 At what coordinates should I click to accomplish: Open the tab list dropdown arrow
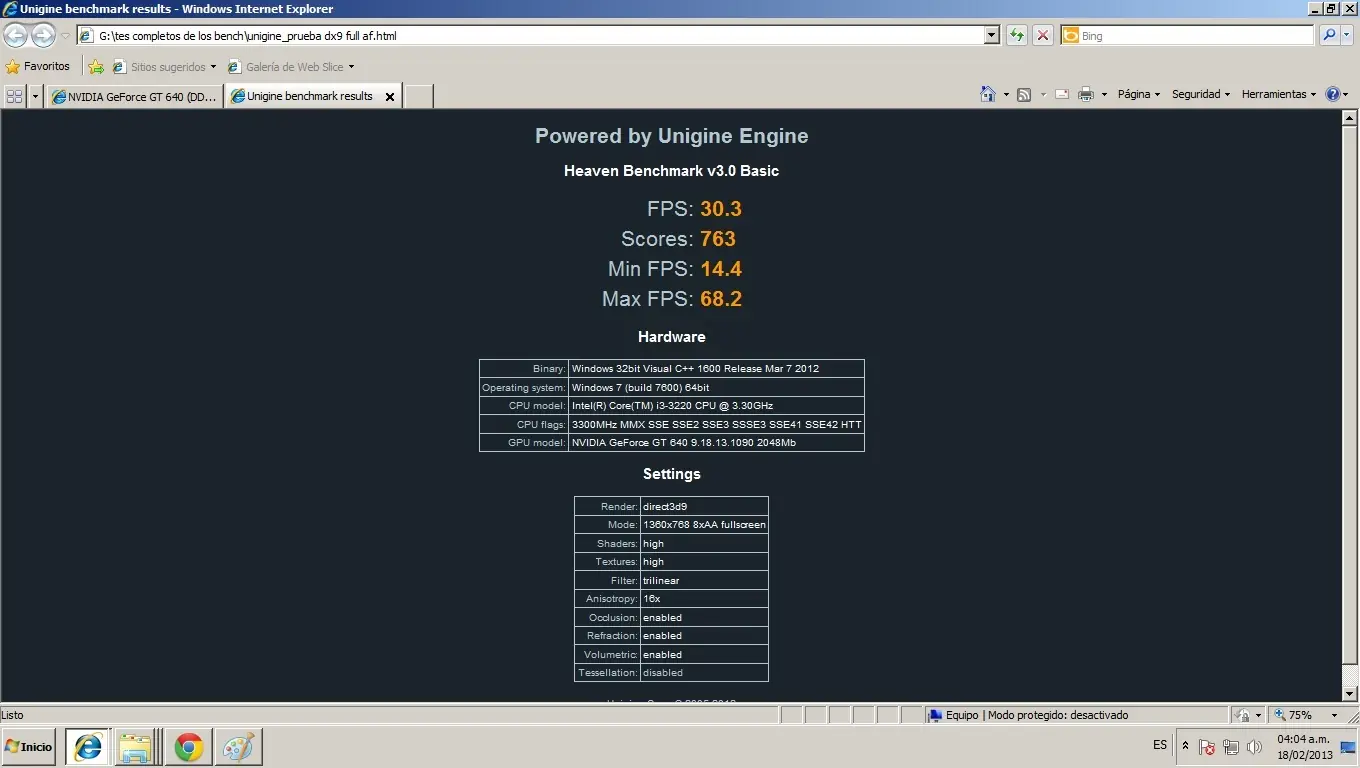pyautogui.click(x=36, y=96)
